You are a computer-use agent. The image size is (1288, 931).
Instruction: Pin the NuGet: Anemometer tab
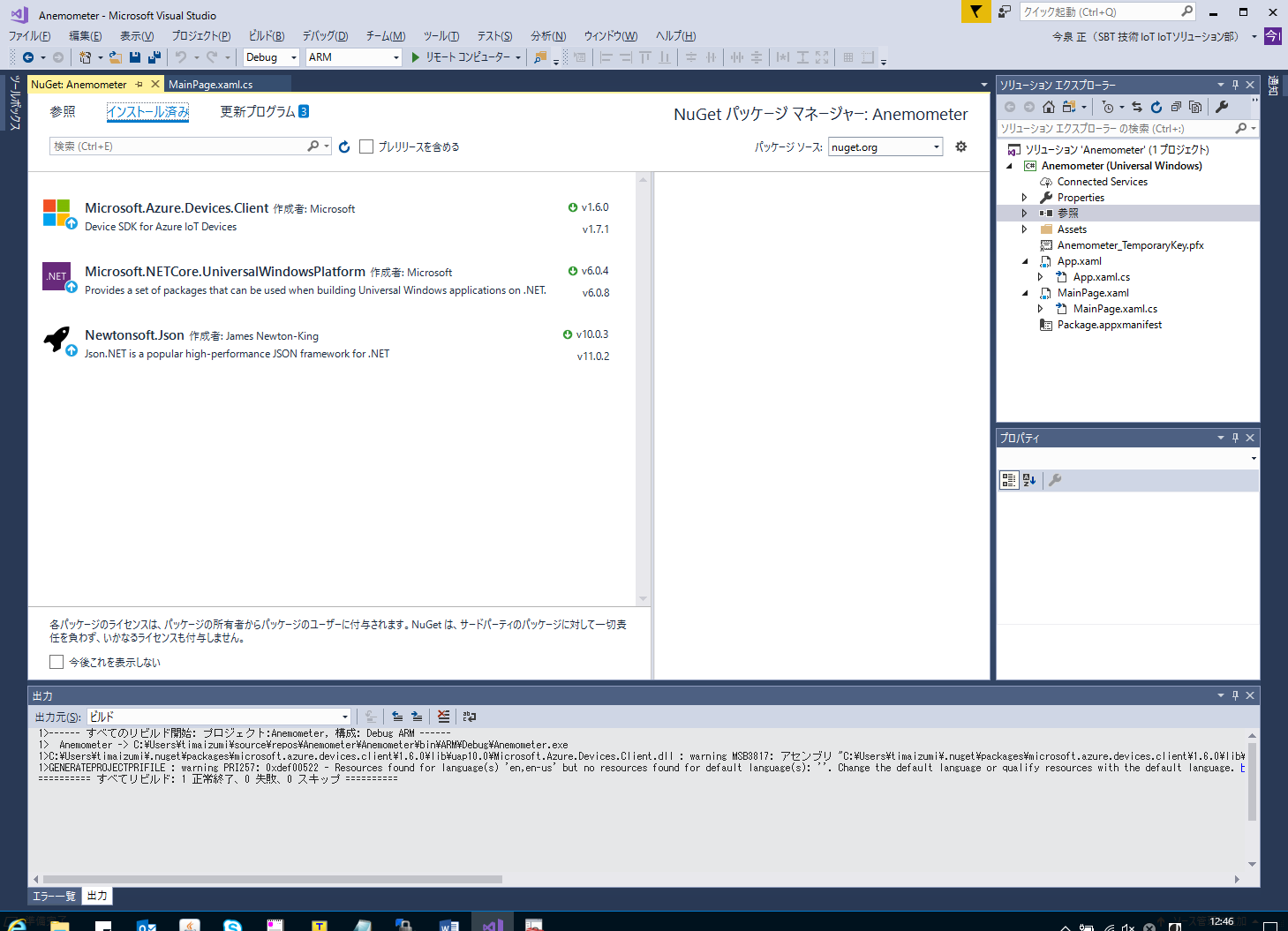click(x=139, y=85)
